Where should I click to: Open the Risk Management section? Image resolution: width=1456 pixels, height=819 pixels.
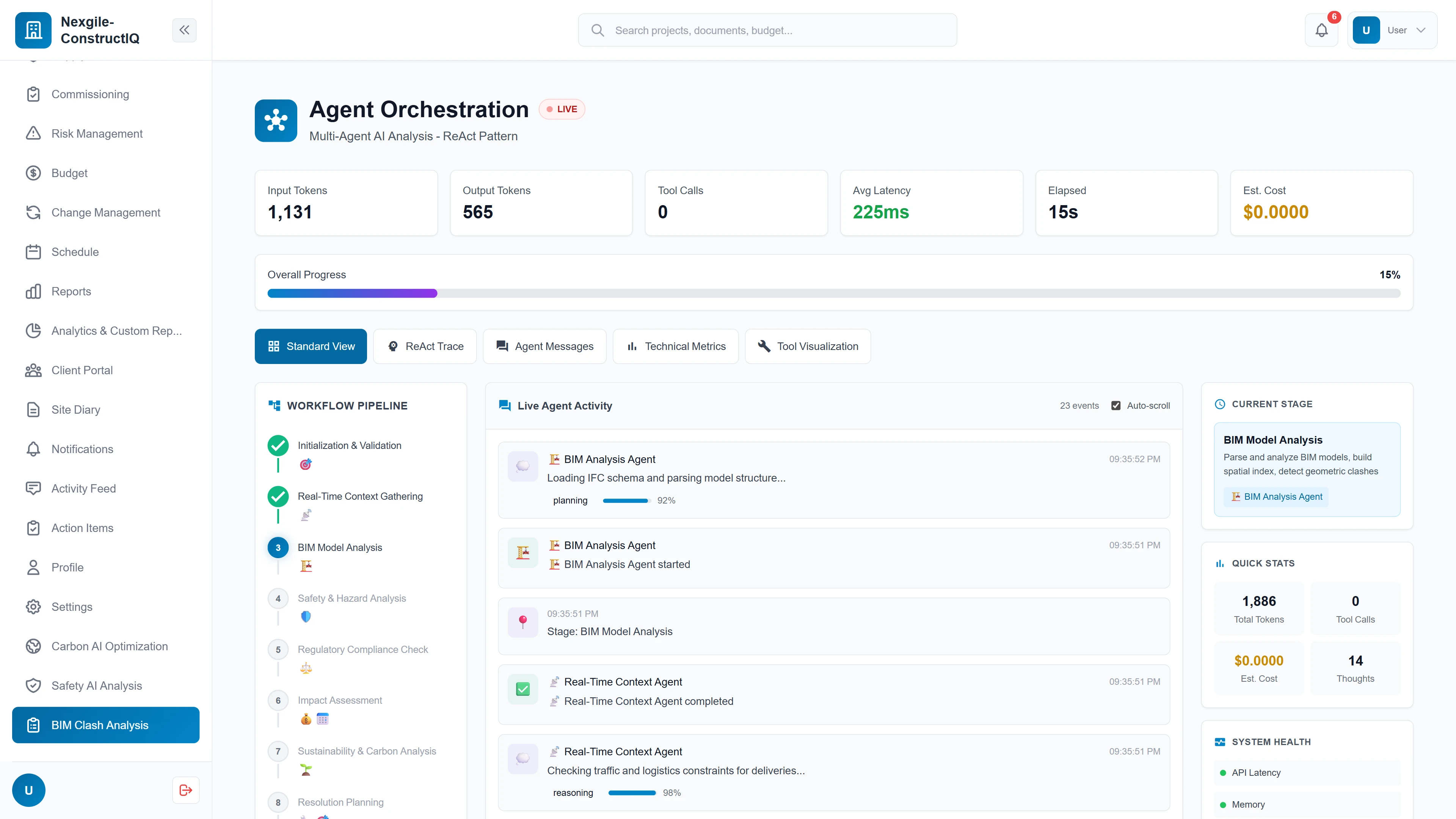97,133
